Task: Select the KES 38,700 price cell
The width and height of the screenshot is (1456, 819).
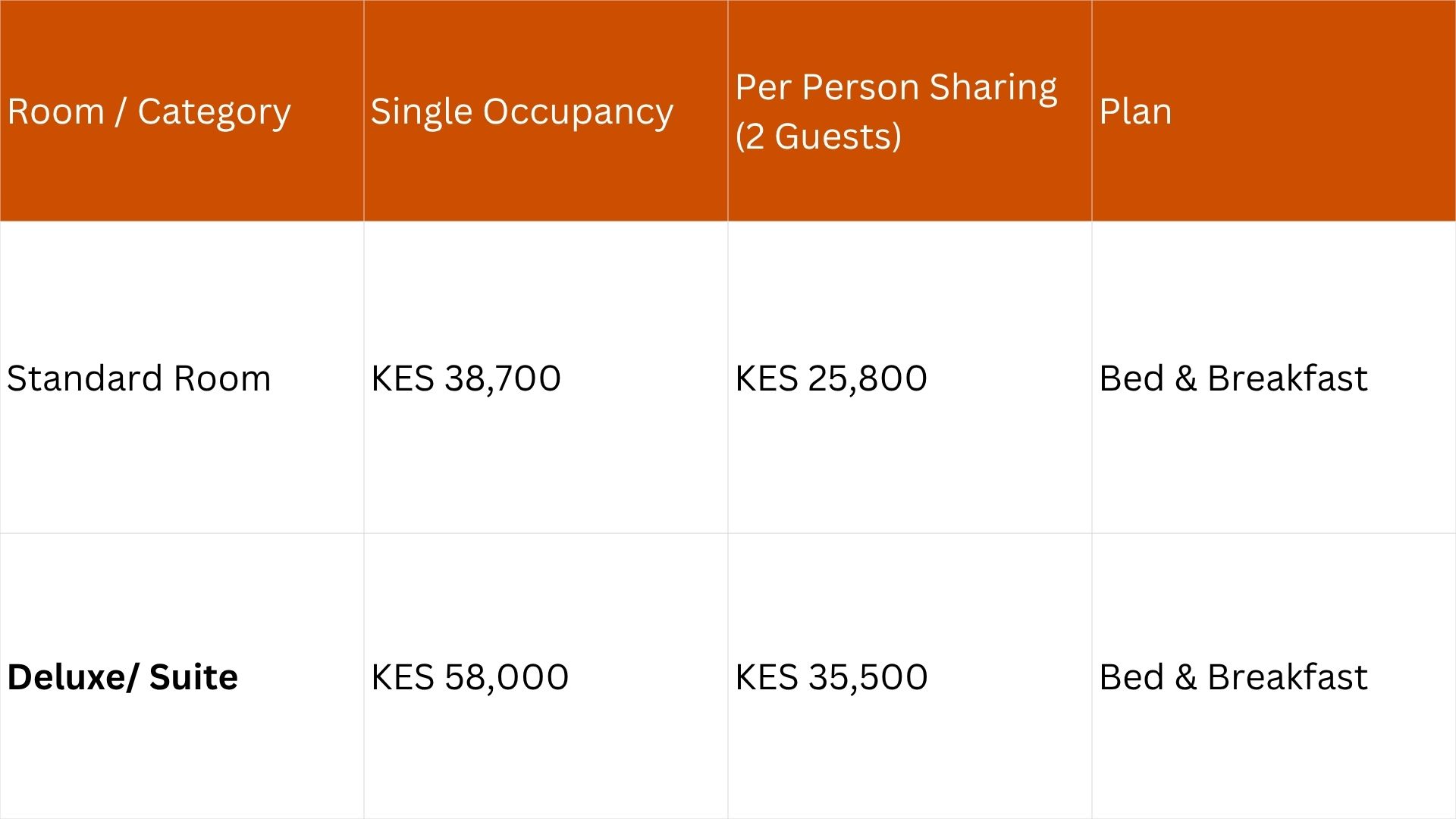Action: 466,378
